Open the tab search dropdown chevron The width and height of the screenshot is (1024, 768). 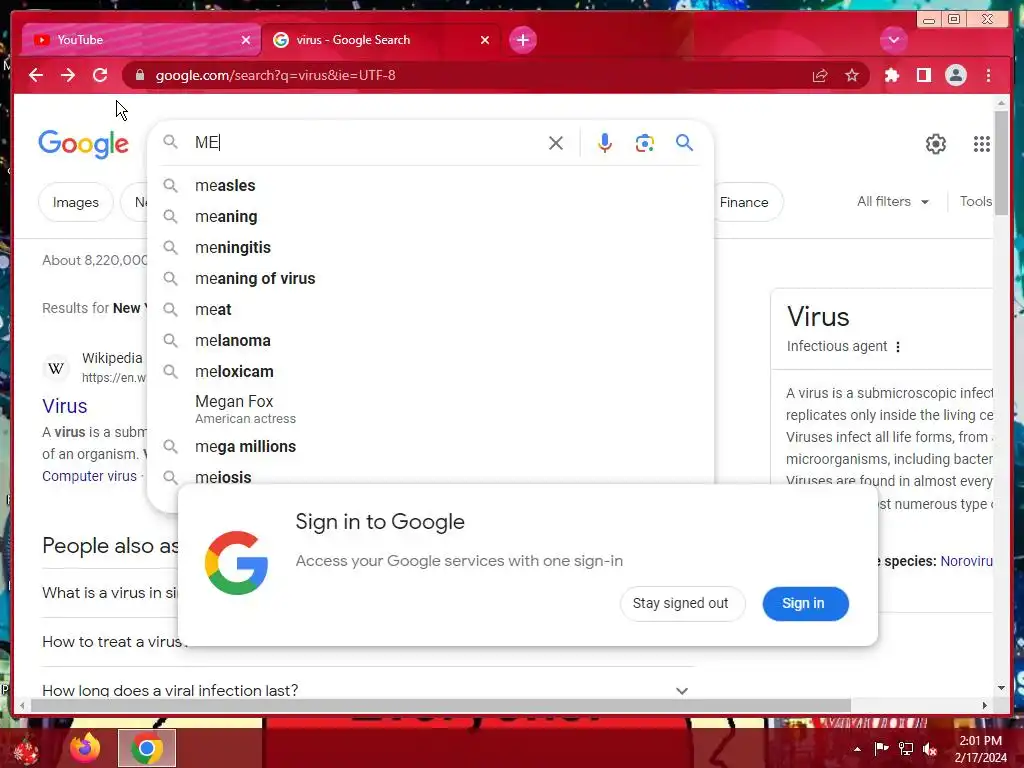tap(893, 40)
